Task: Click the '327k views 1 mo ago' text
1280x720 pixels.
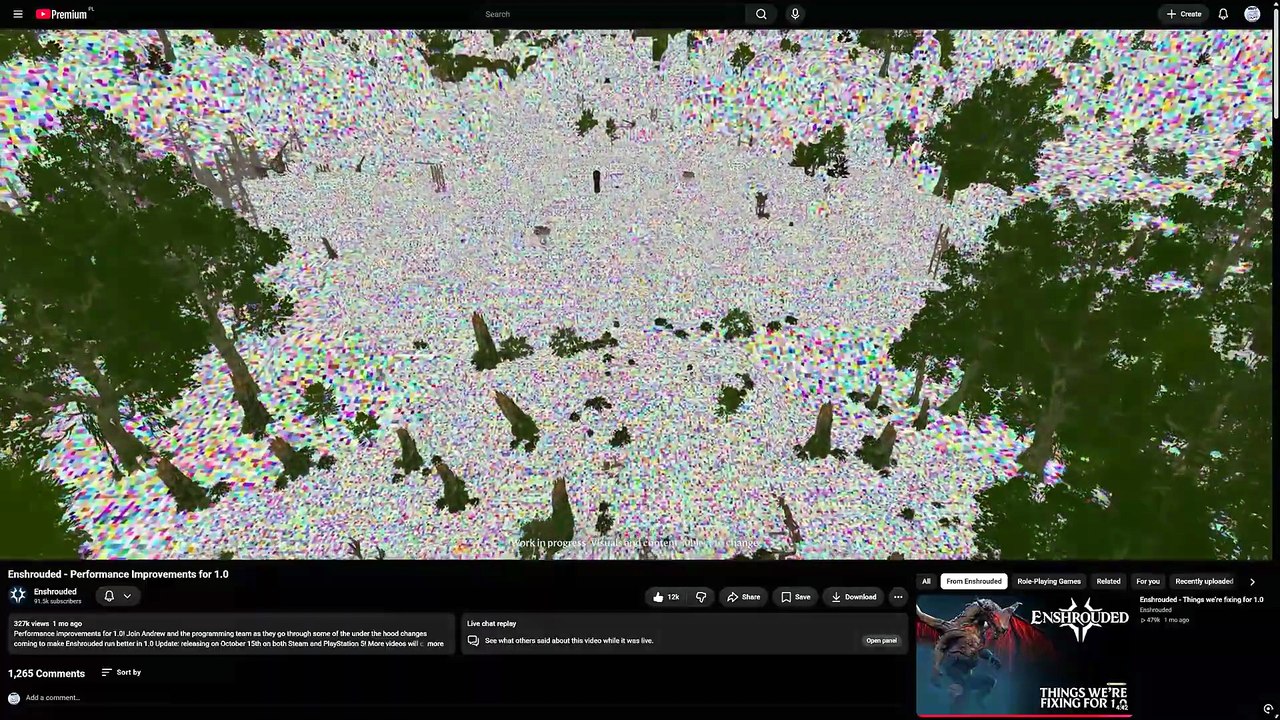Action: coord(48,624)
